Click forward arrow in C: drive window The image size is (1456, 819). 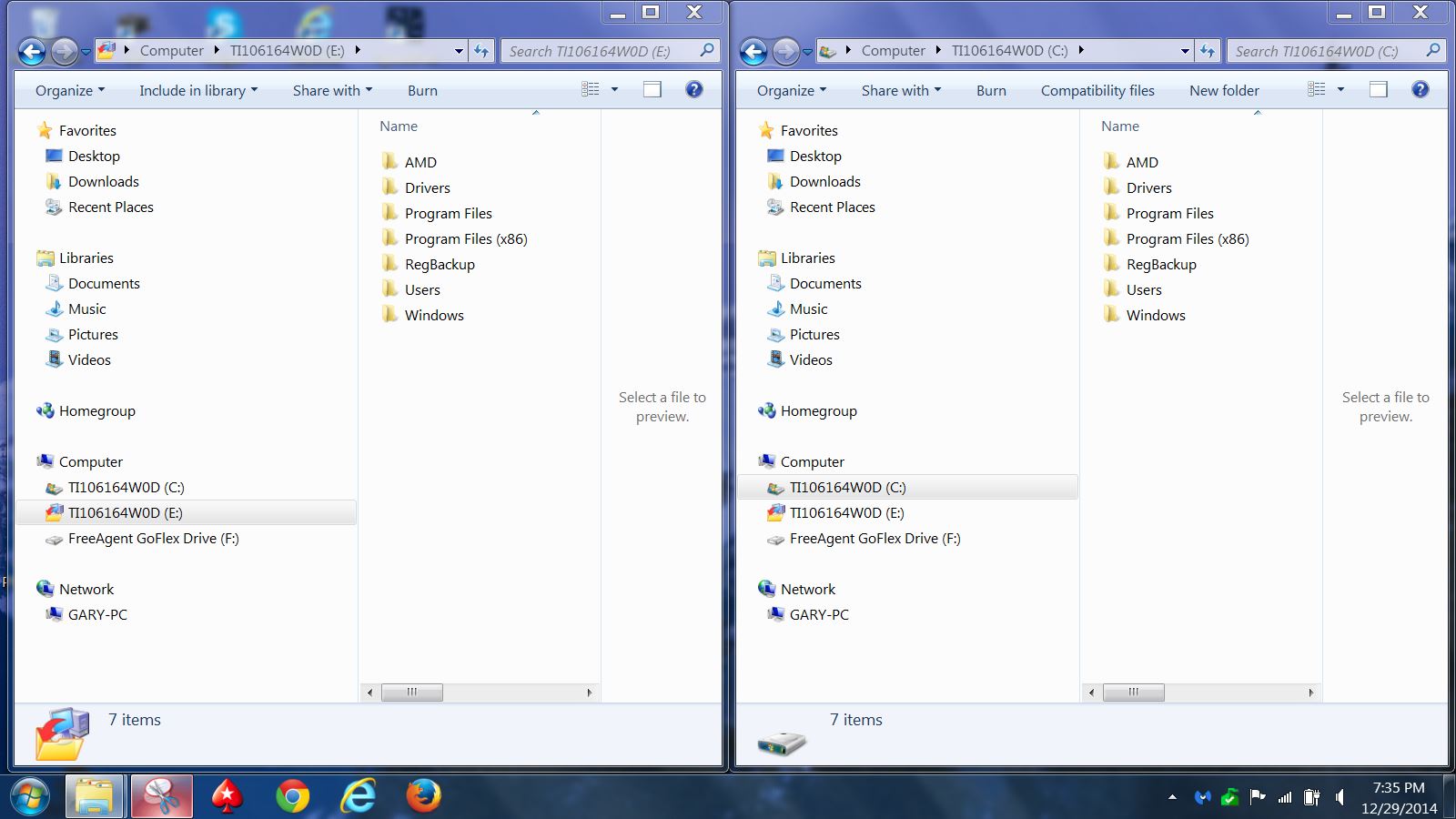coord(785,52)
